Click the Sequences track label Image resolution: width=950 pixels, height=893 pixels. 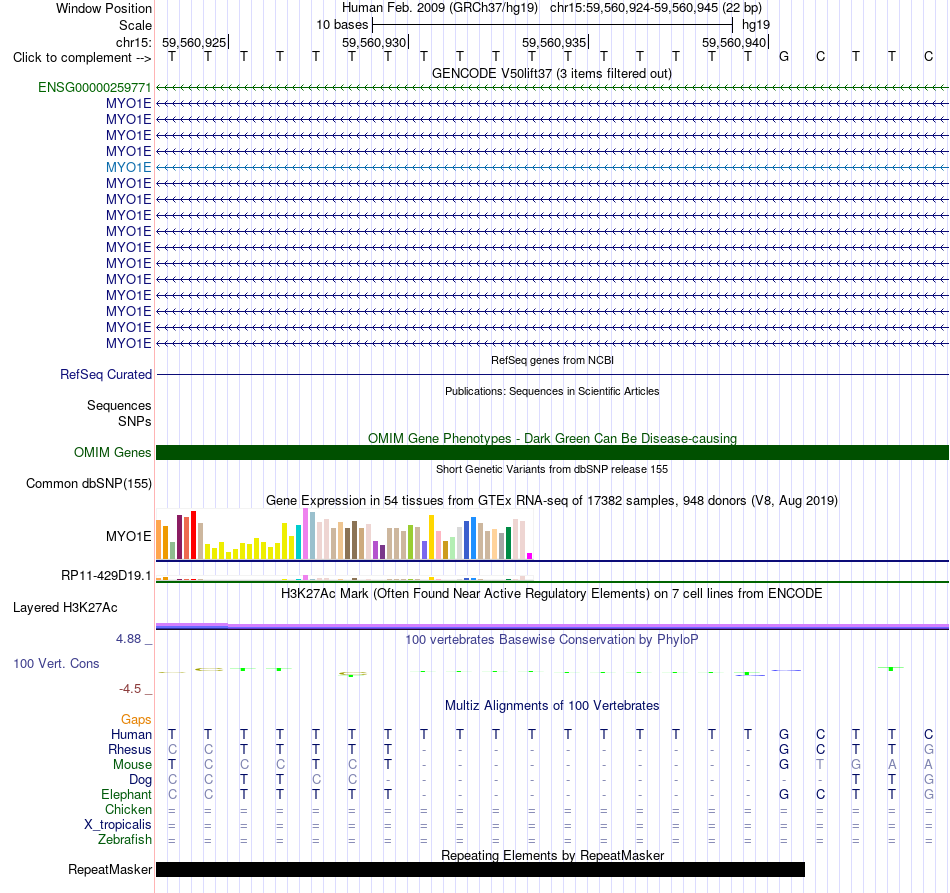(x=119, y=405)
